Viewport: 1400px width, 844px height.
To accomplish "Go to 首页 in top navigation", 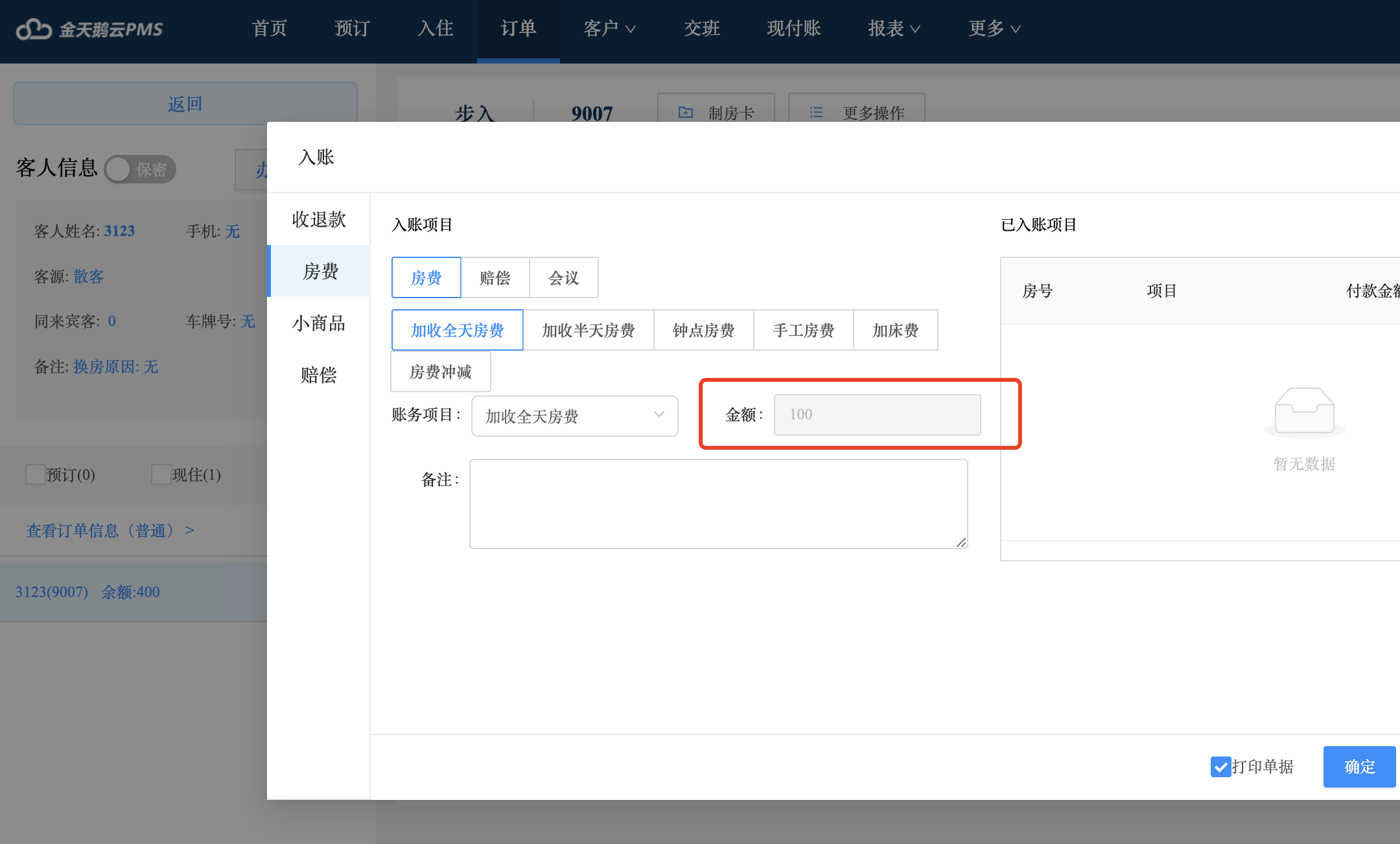I will (x=270, y=29).
